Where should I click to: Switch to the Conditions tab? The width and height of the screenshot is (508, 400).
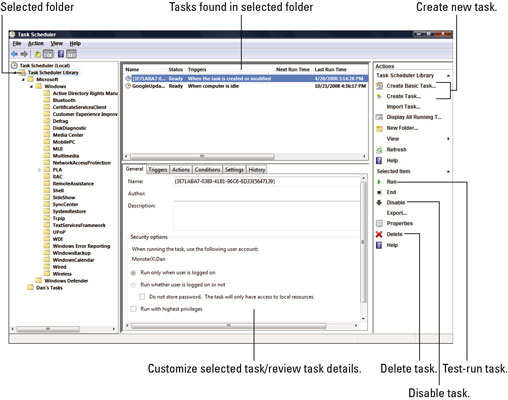click(207, 170)
